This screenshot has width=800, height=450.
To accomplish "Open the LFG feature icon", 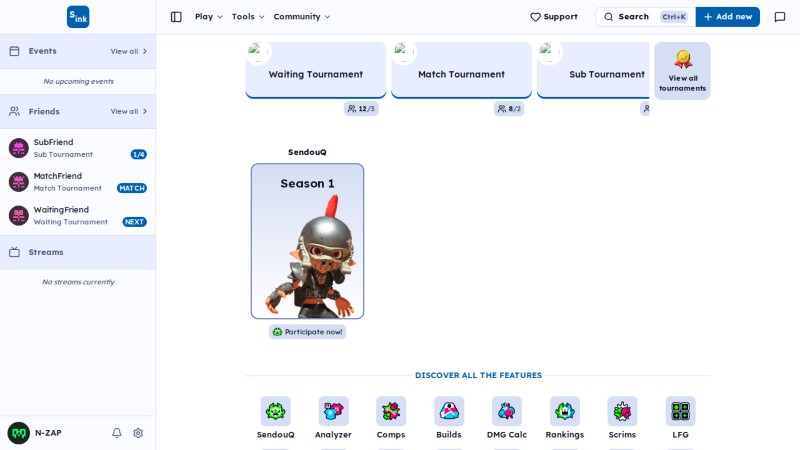I will 681,411.
